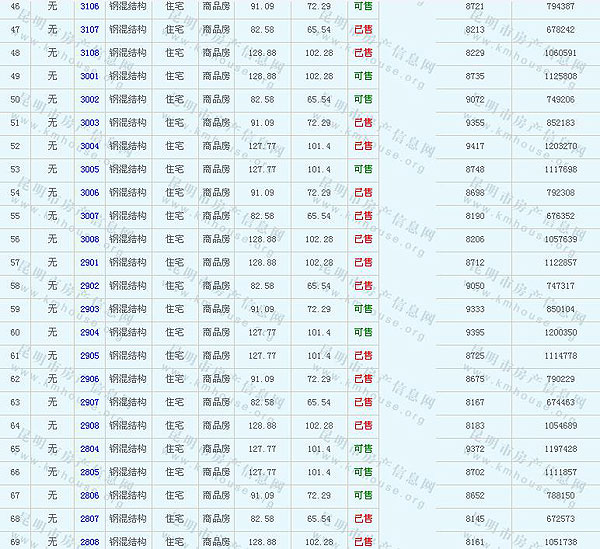Click room 2906 link
Image resolution: width=600 pixels, height=549 pixels.
pyautogui.click(x=89, y=379)
